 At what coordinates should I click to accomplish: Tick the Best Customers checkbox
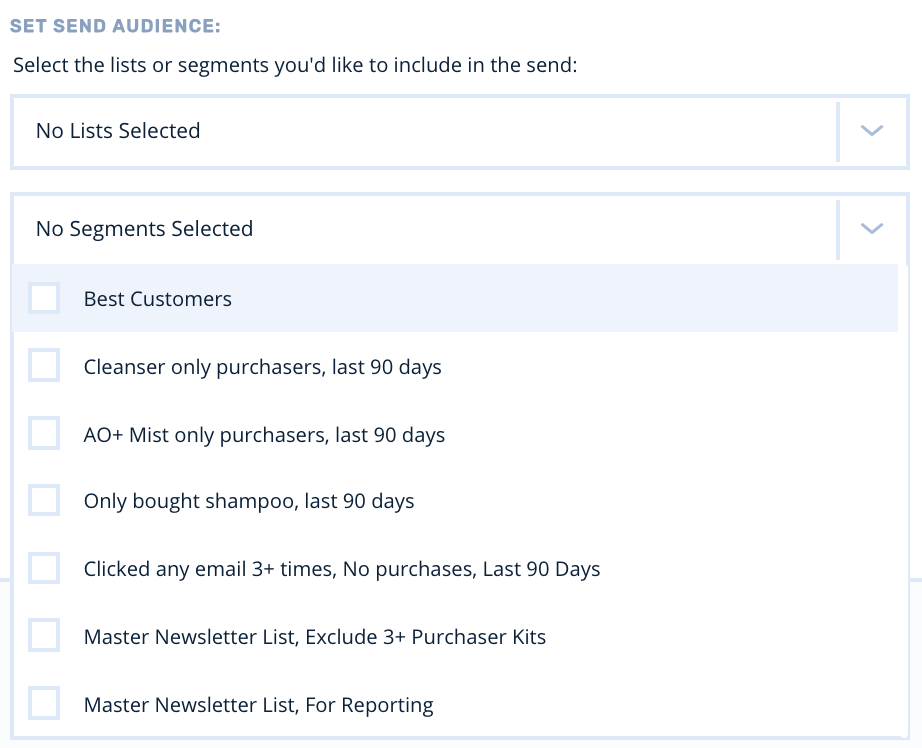(x=44, y=298)
